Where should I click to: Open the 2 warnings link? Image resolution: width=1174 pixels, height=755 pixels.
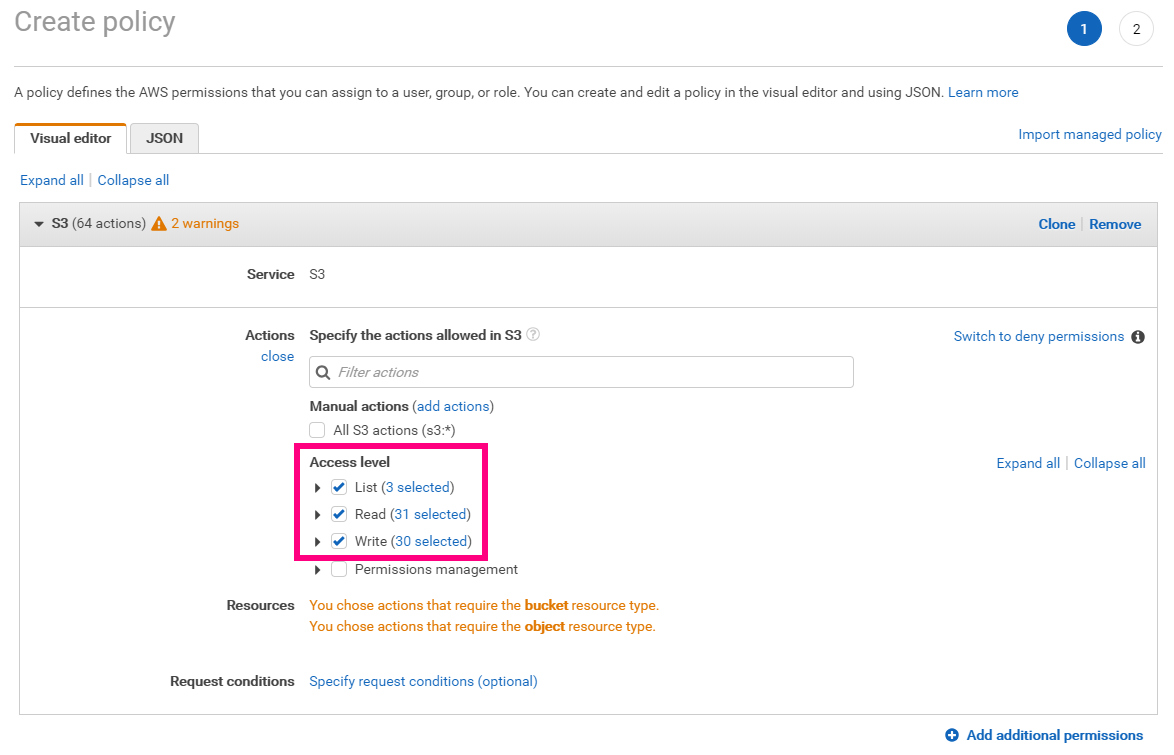click(x=205, y=223)
